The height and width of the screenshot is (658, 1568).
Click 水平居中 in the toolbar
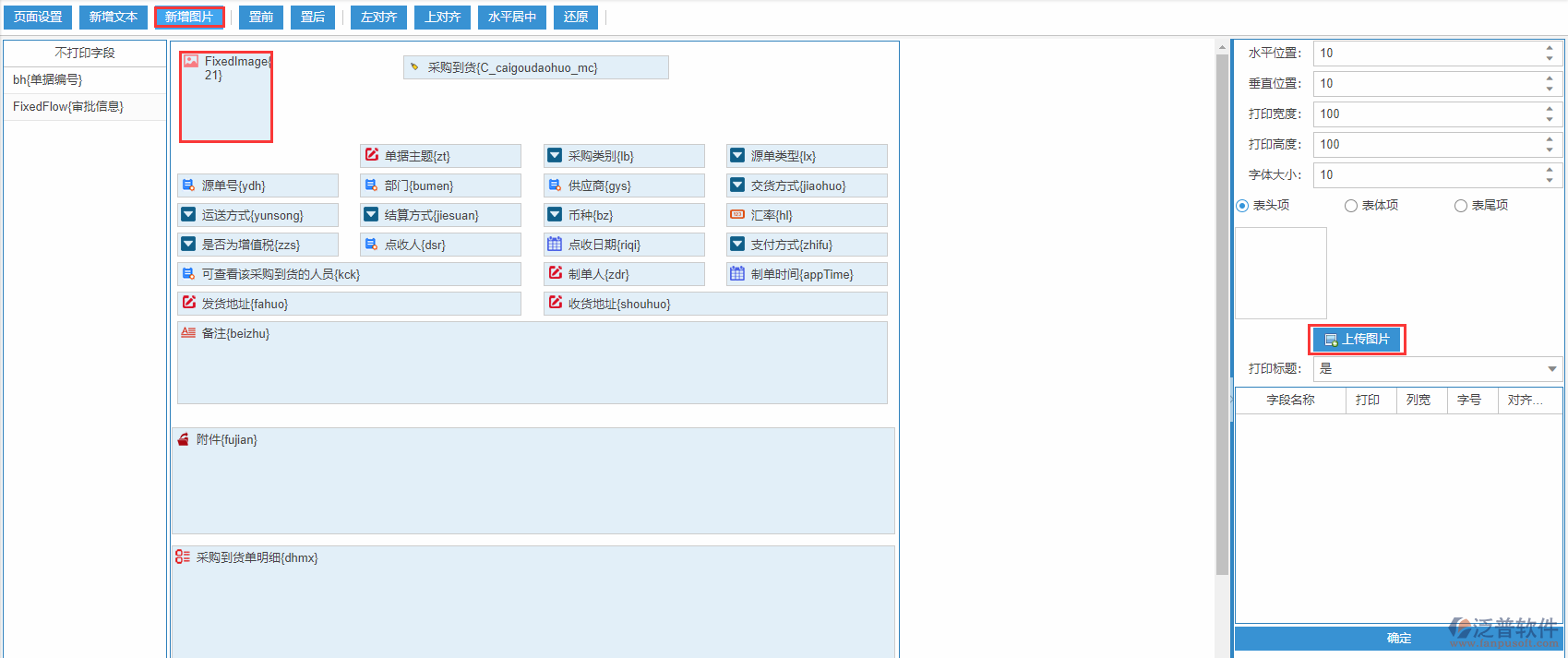coord(512,18)
